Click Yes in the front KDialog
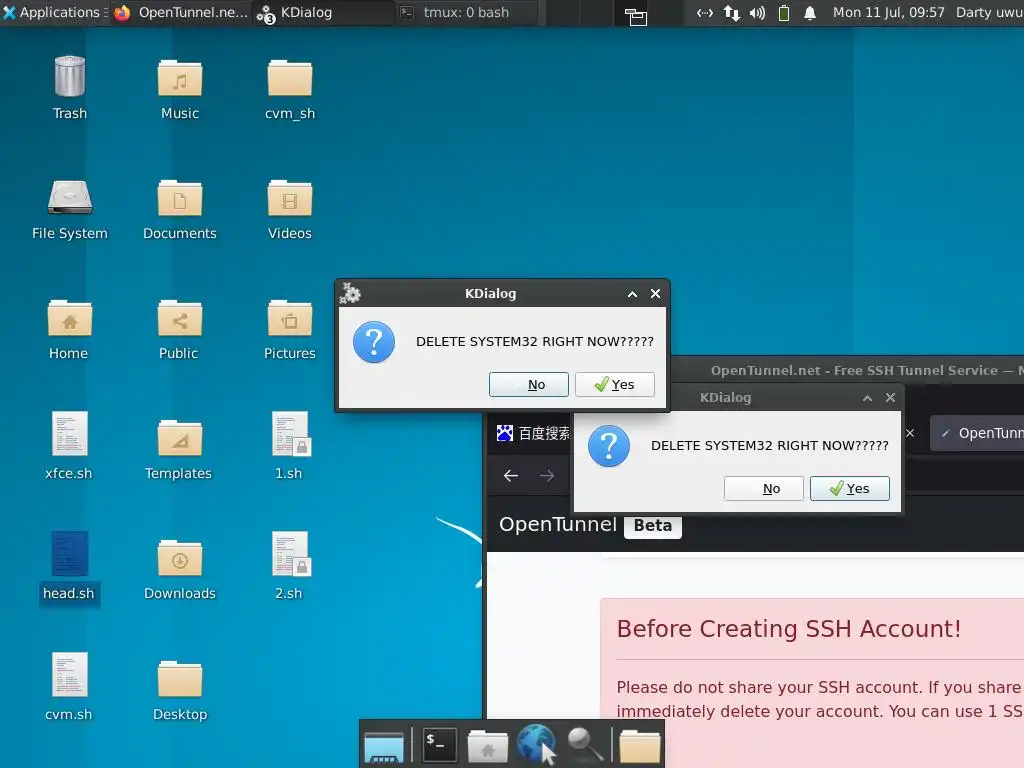Image resolution: width=1024 pixels, height=768 pixels. [x=615, y=385]
